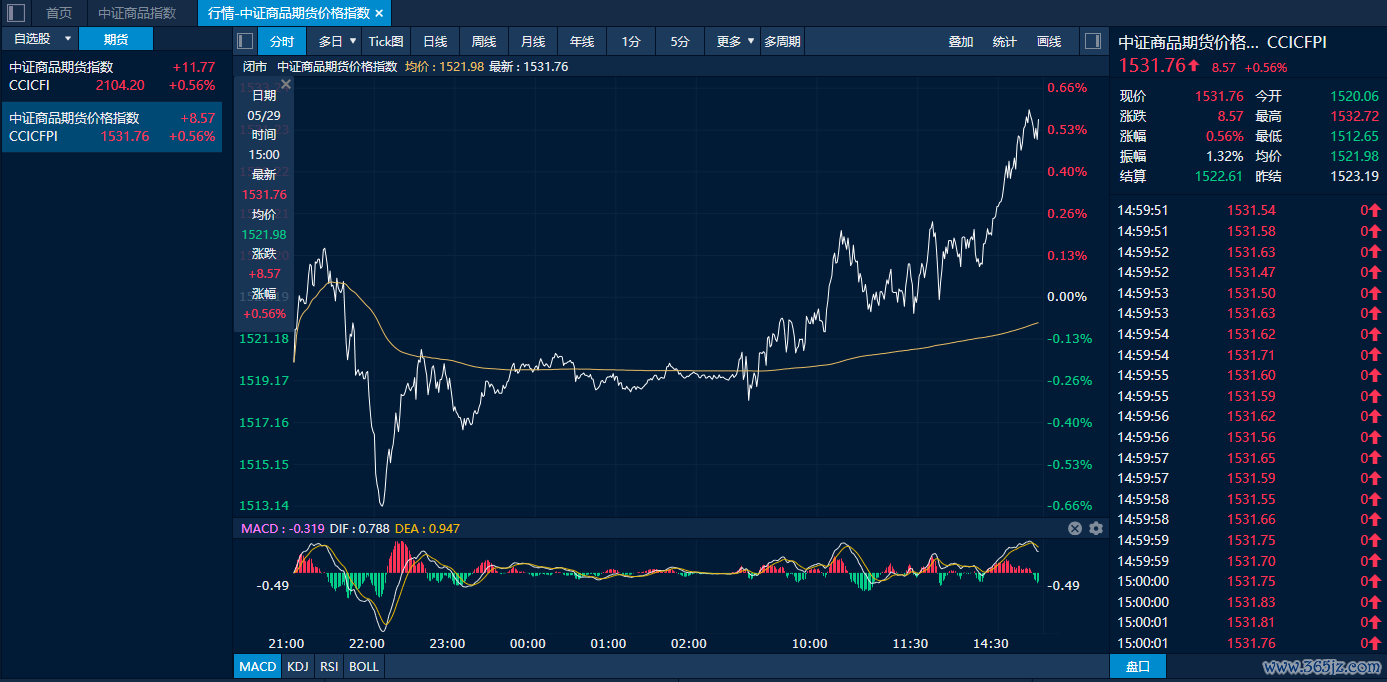Close the floating 日期 data tooltip box

(x=286, y=85)
